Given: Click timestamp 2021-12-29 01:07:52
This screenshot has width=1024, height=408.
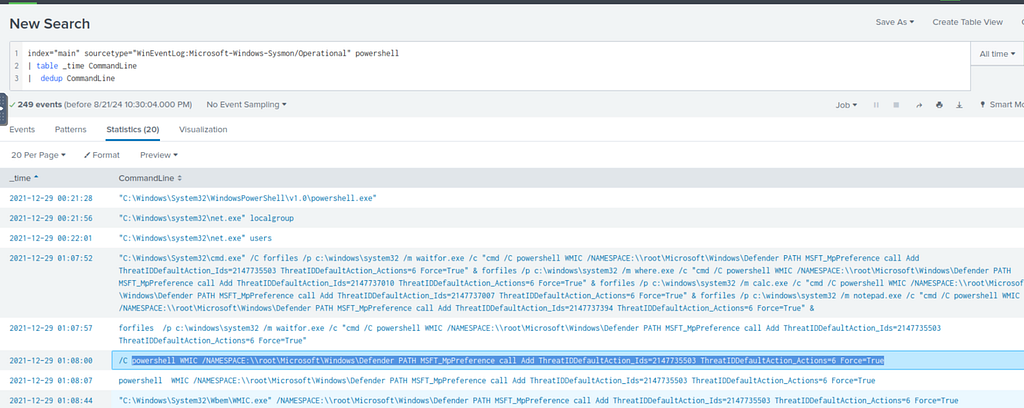Looking at the screenshot, I should (51, 259).
